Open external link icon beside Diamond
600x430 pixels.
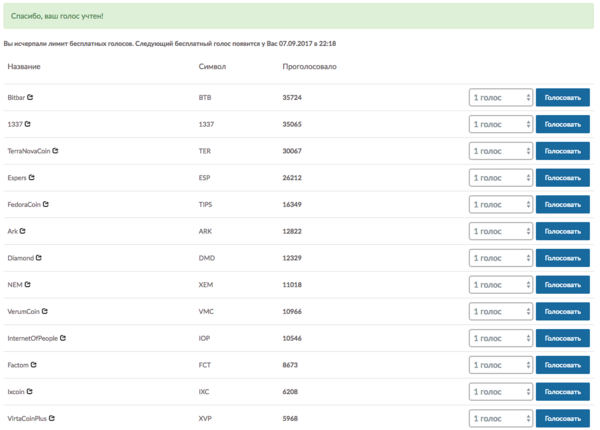click(39, 258)
